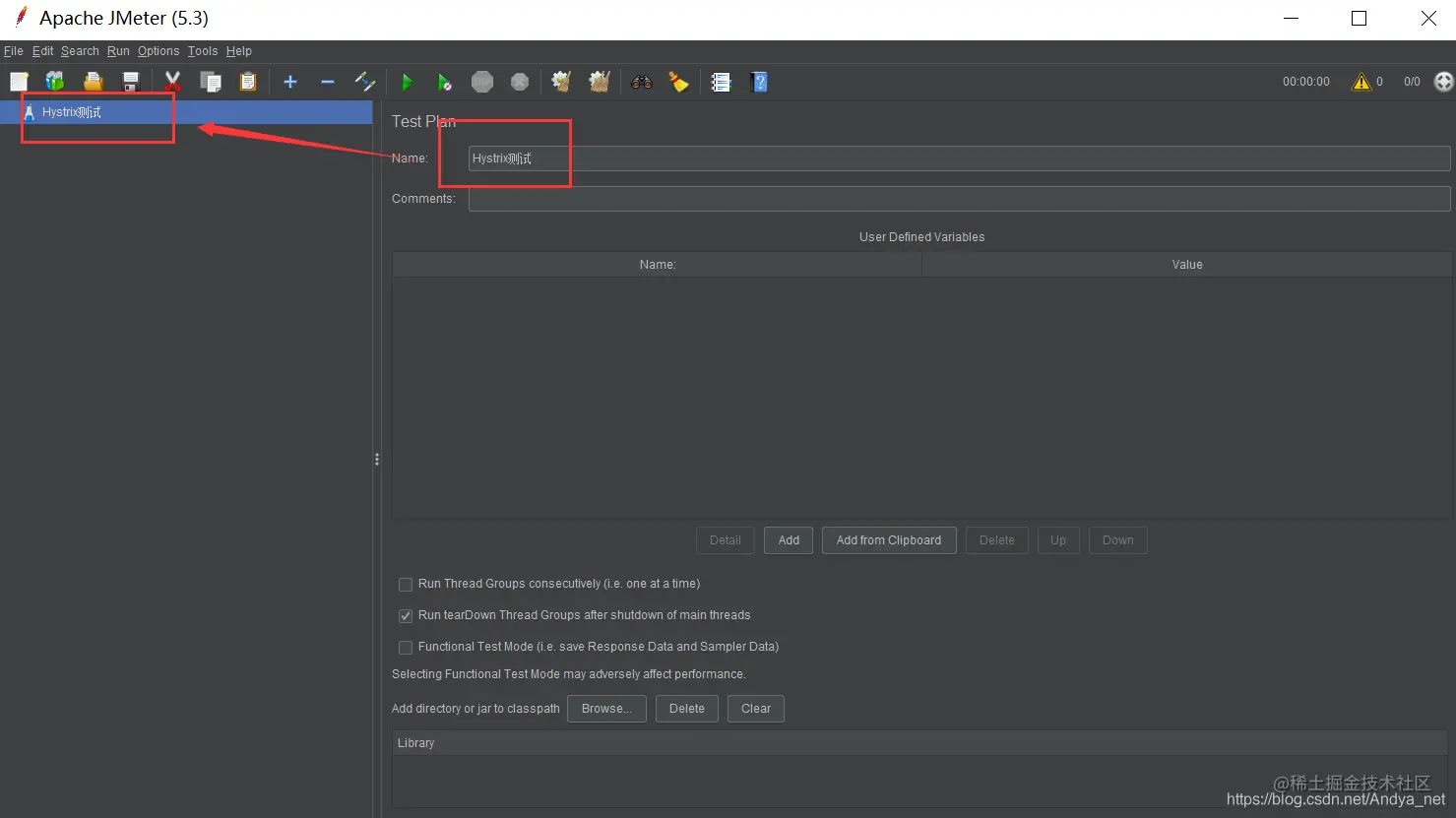Click the Reset Search icon
The height and width of the screenshot is (818, 1456).
(x=679, y=82)
